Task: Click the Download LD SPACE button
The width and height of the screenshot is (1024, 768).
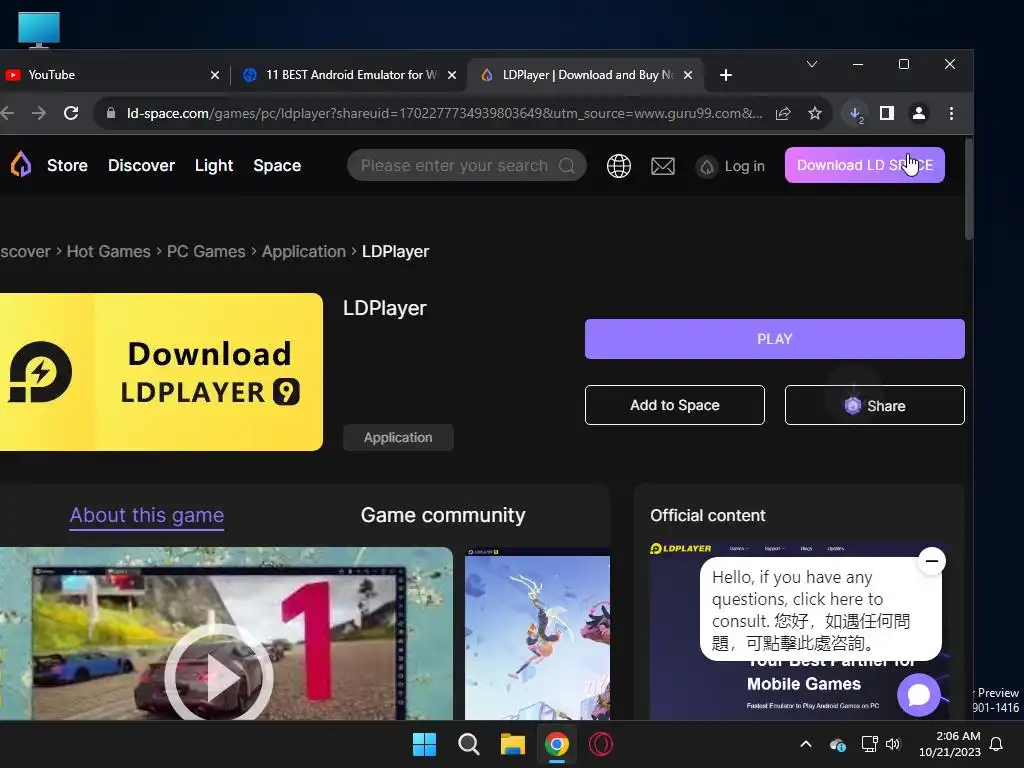Action: [x=865, y=165]
